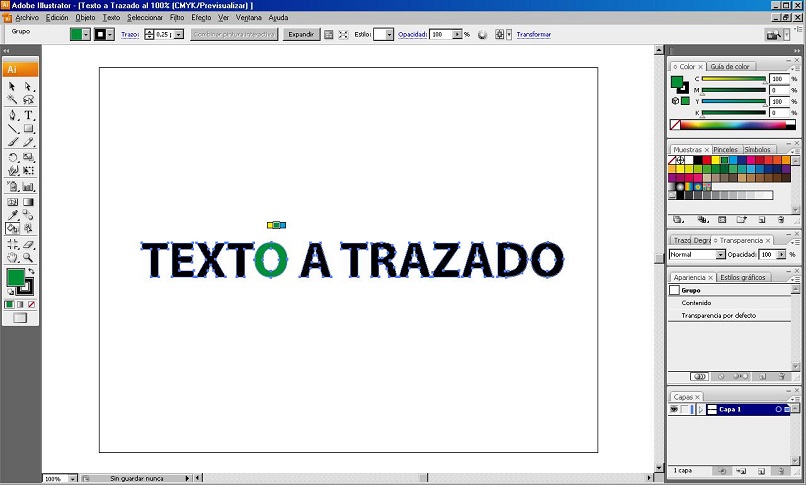Open the Transformar link

[534, 34]
